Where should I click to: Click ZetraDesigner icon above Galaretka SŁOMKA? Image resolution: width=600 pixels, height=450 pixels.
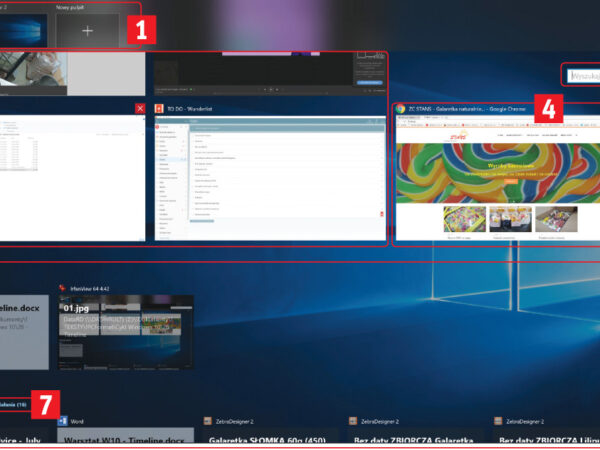coord(207,422)
